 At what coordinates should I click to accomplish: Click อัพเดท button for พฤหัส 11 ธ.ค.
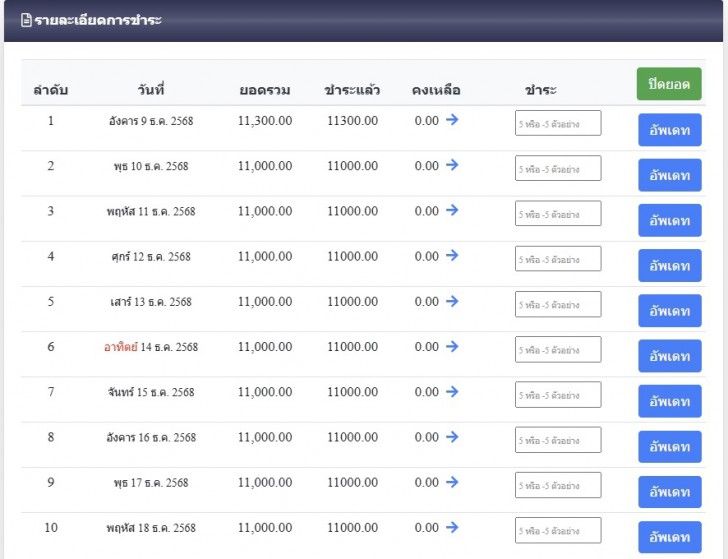(670, 221)
